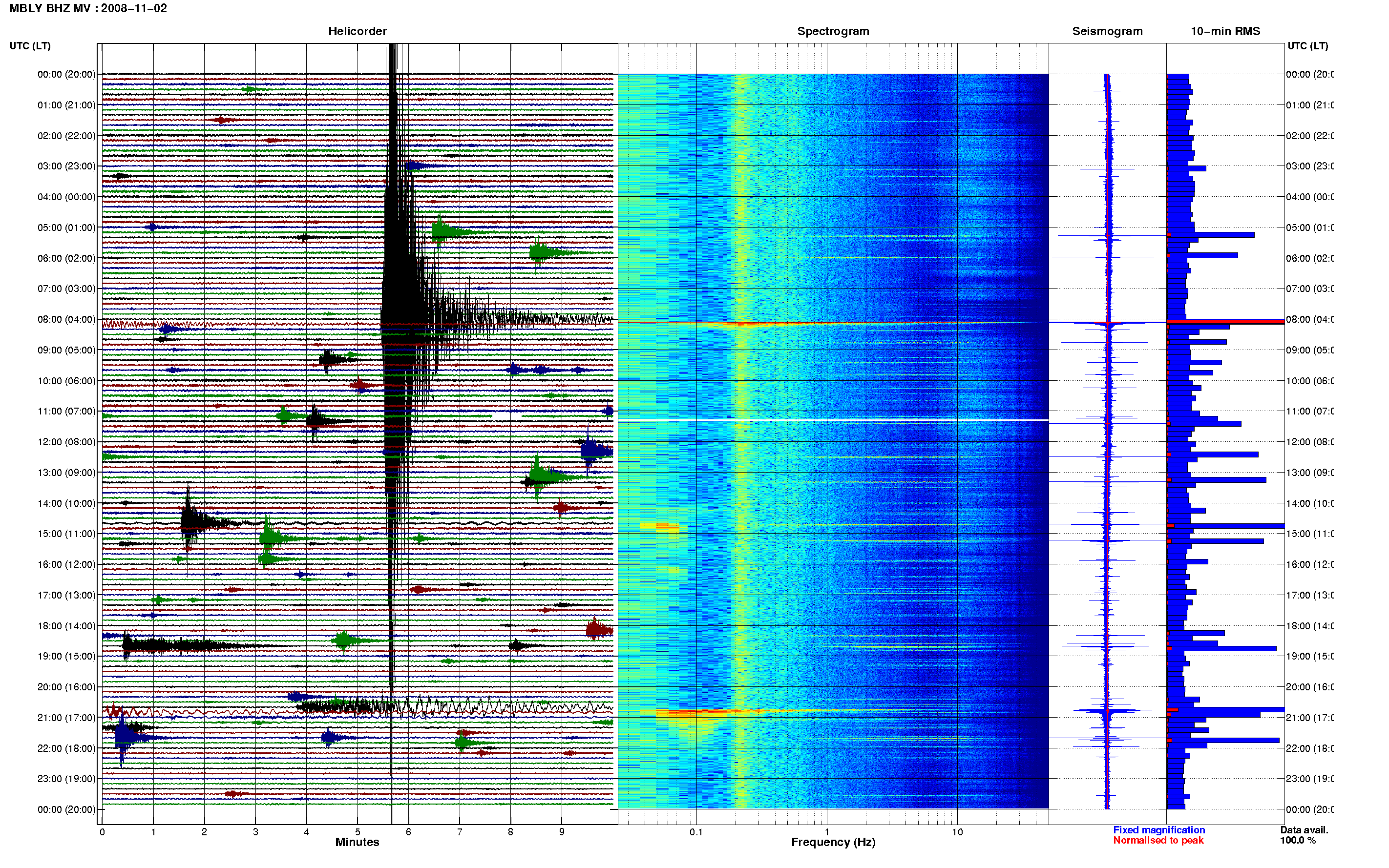Click the 'Data avail.' label
This screenshot has width=1389, height=868.
pos(1304,830)
